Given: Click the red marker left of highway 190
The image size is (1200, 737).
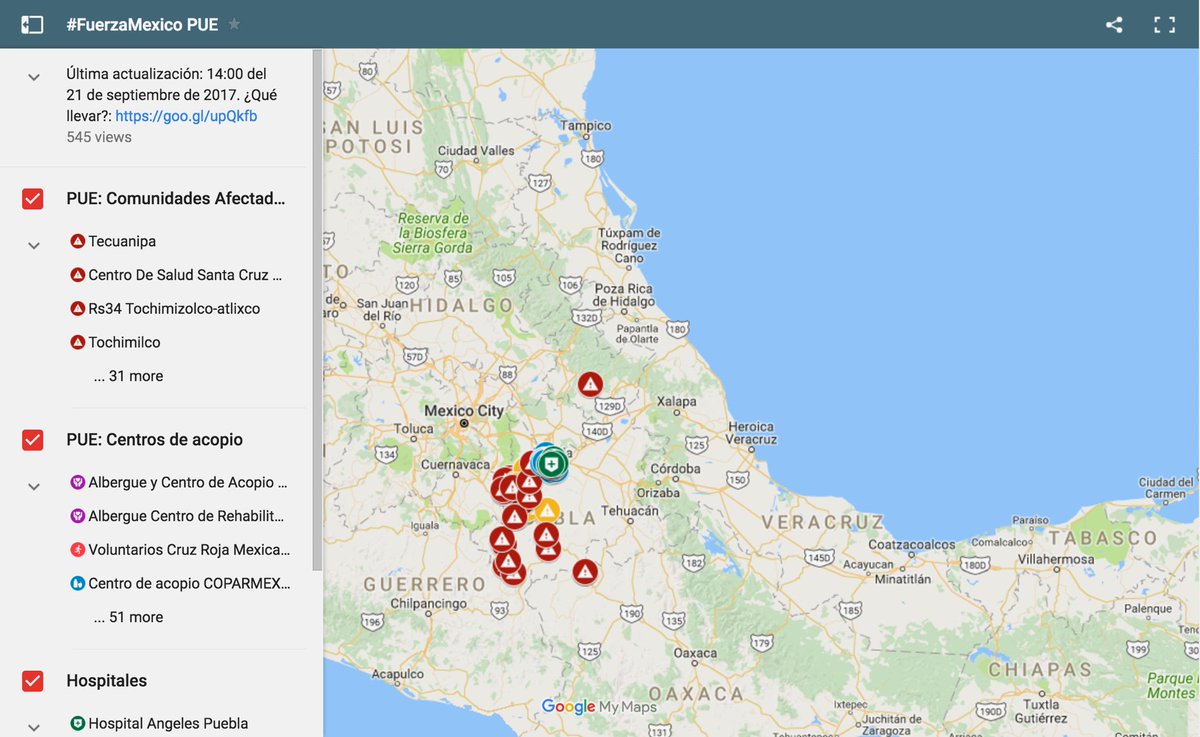Looking at the screenshot, I should [585, 572].
